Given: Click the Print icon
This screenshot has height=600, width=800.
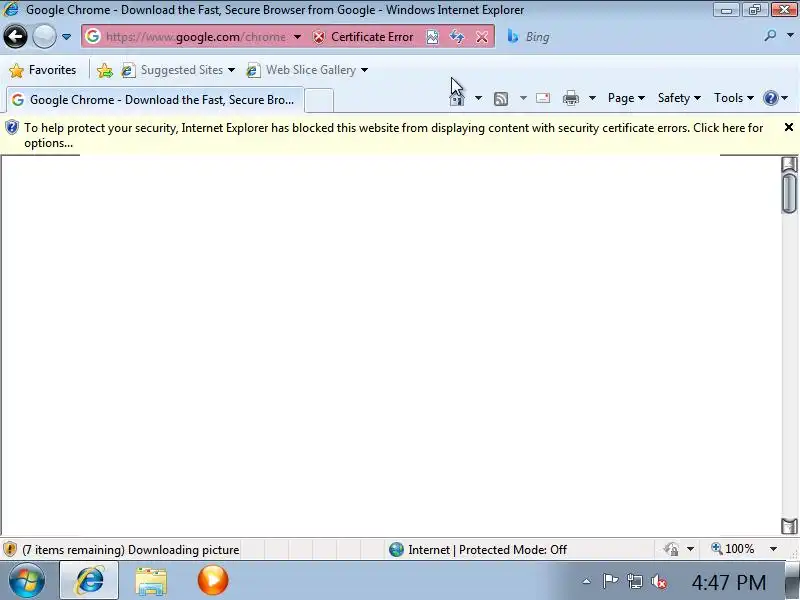Looking at the screenshot, I should [x=570, y=97].
